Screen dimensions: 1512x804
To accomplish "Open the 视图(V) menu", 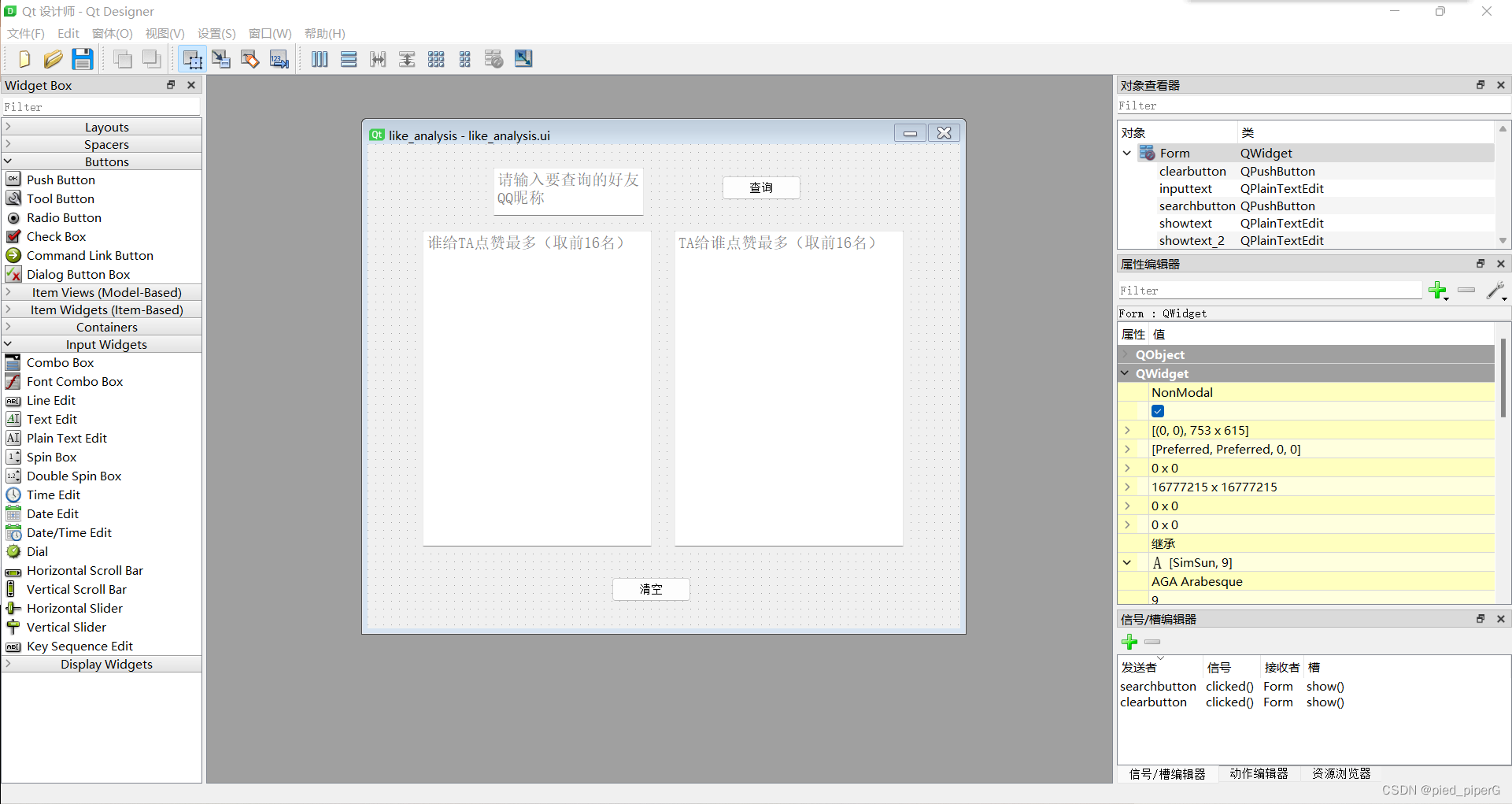I will click(165, 33).
